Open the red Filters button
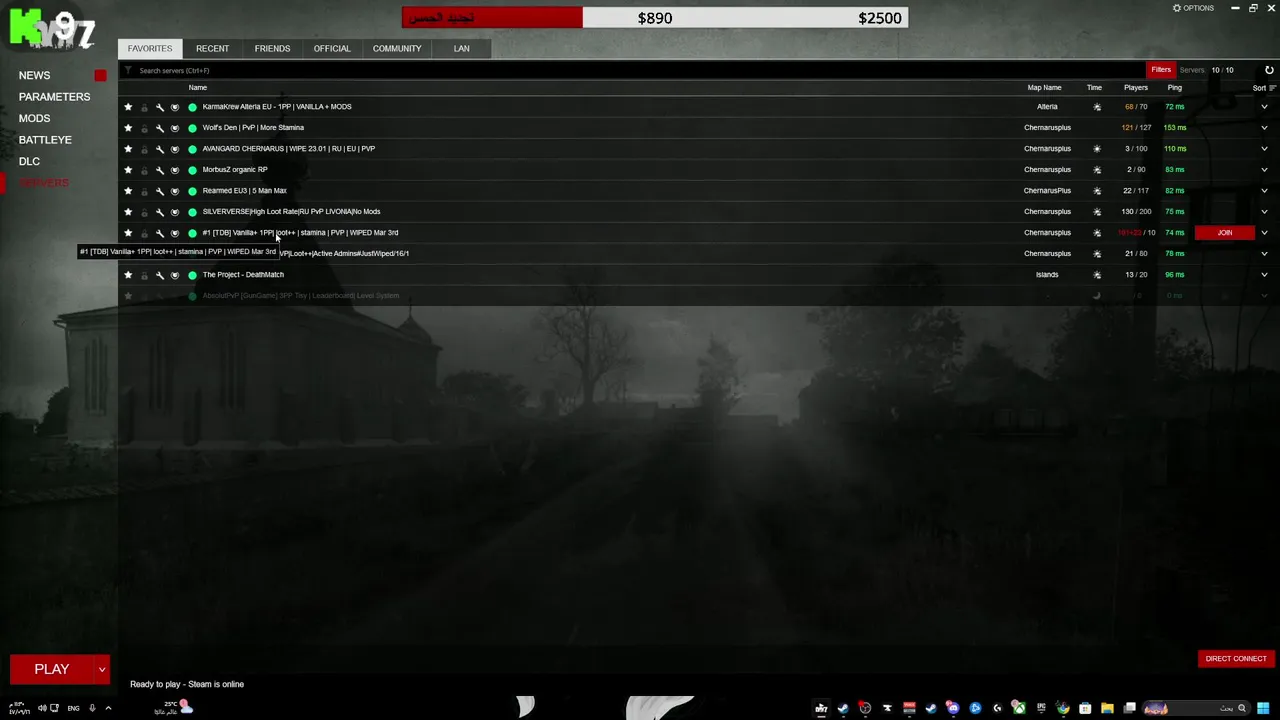Screen dimensions: 1280x720 click(x=1160, y=70)
